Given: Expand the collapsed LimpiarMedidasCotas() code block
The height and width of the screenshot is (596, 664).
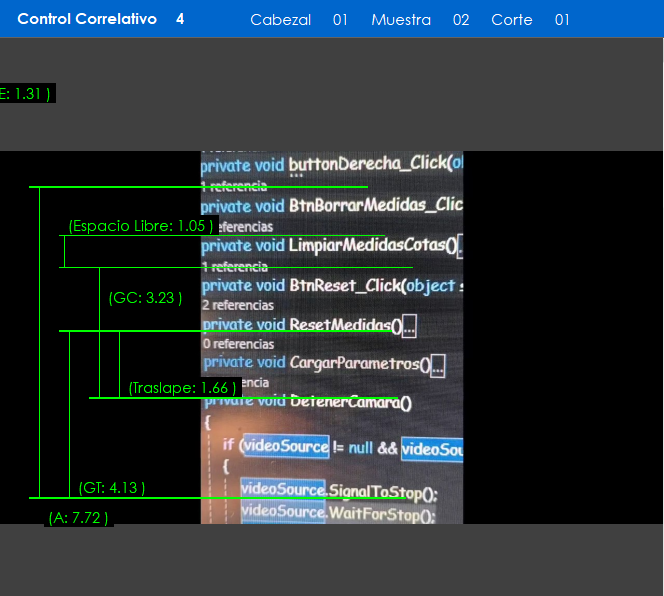Looking at the screenshot, I should tap(459, 246).
